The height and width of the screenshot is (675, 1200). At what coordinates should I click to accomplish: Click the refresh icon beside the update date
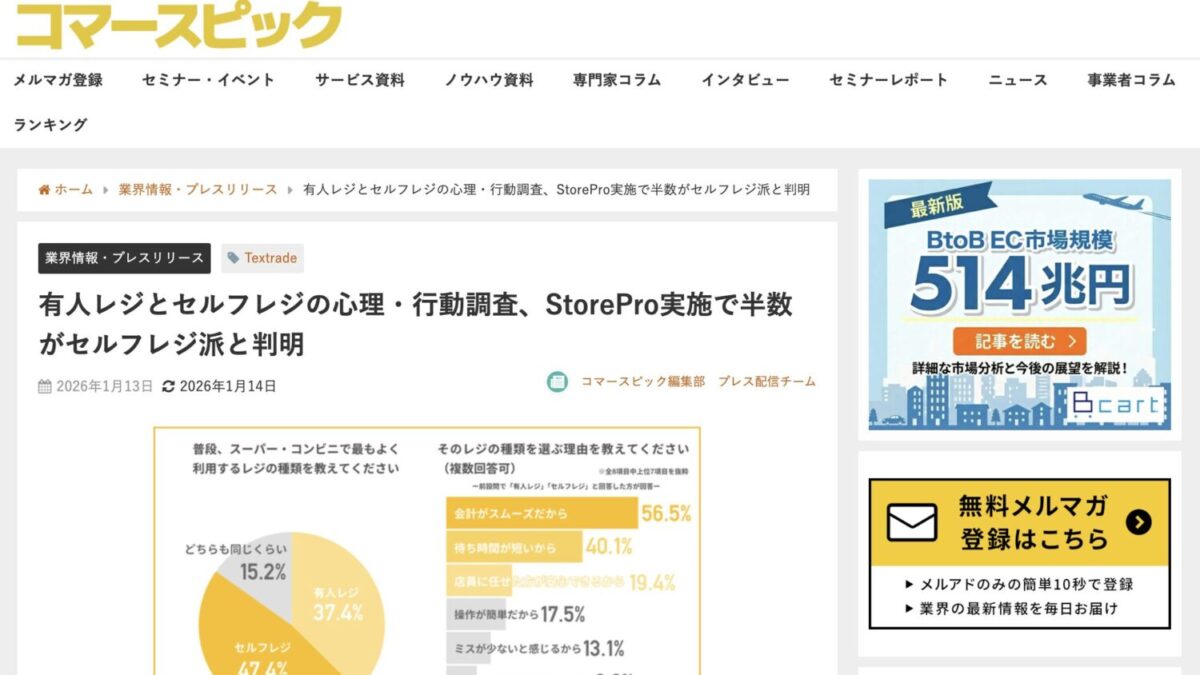(x=169, y=383)
